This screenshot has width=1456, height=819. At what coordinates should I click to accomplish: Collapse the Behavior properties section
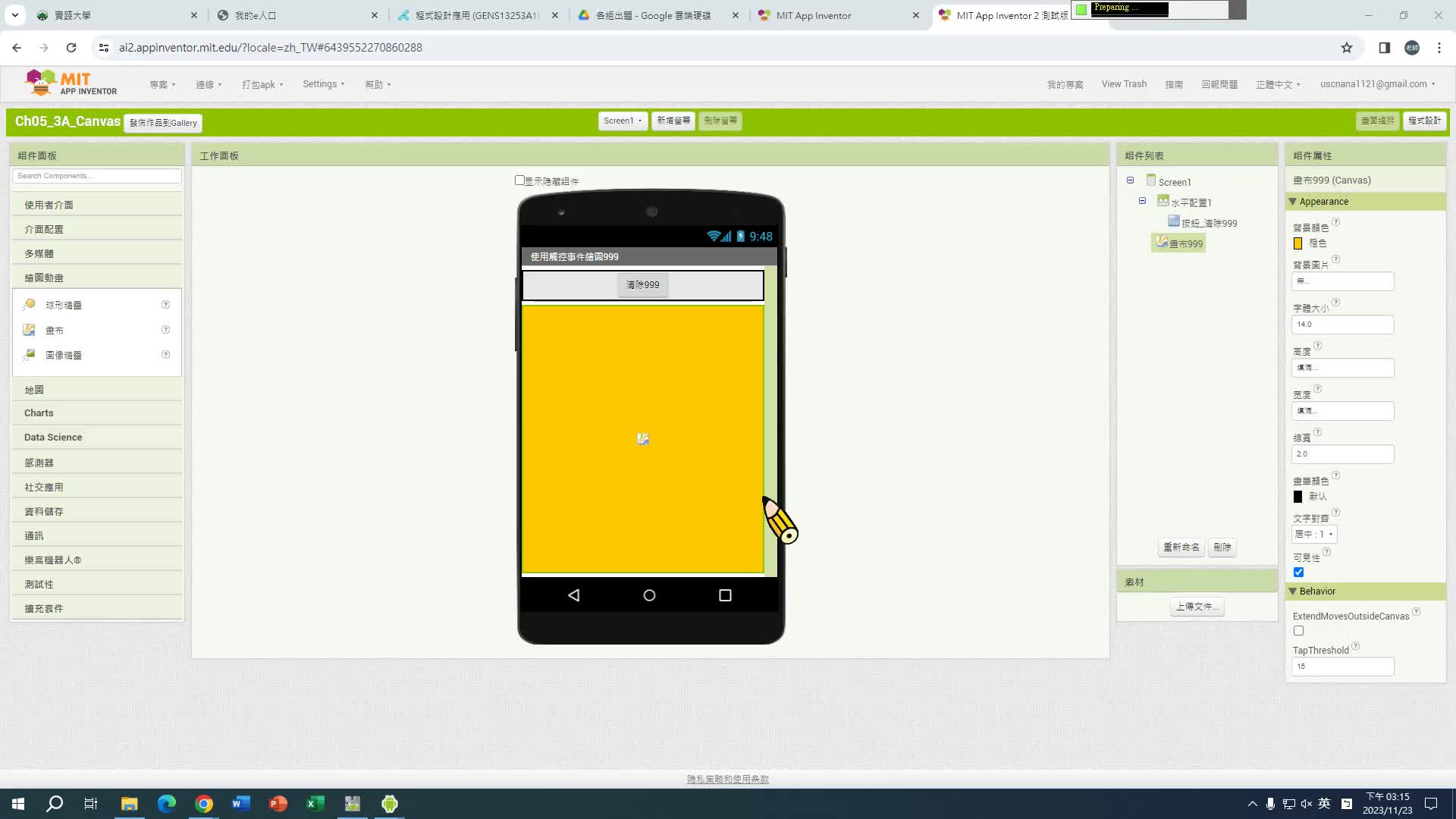click(x=1293, y=591)
